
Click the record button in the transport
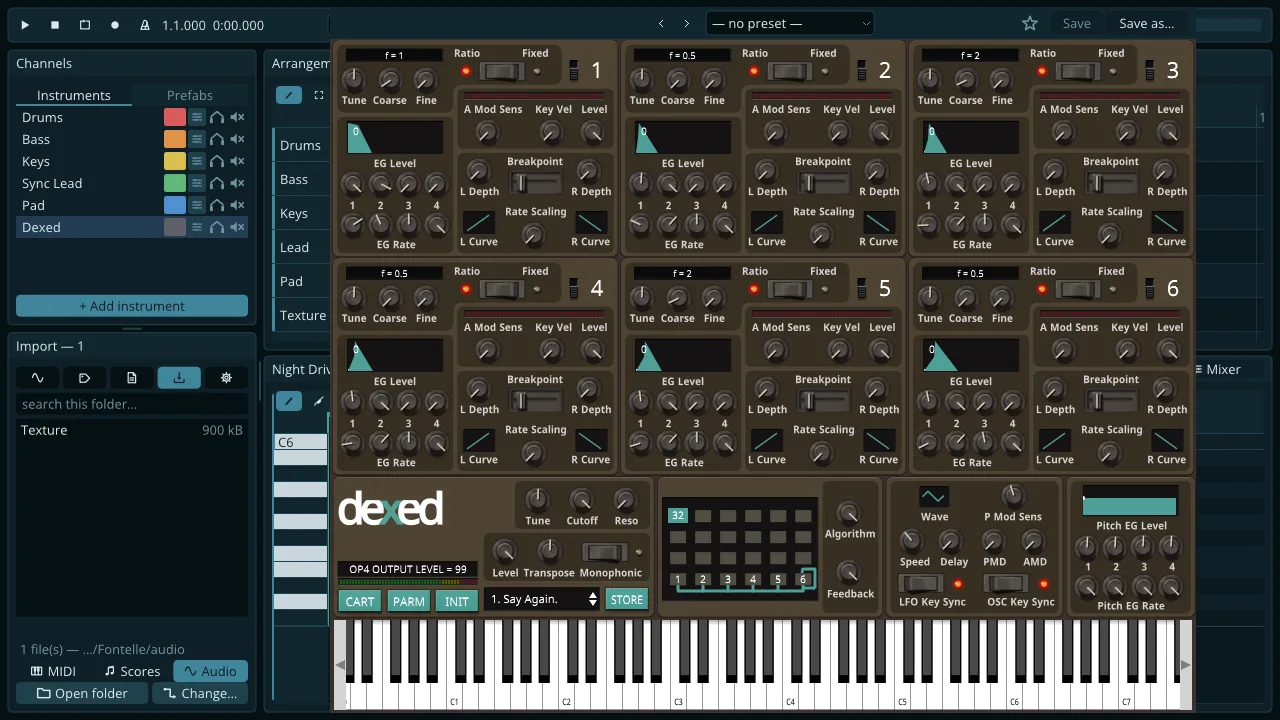115,25
